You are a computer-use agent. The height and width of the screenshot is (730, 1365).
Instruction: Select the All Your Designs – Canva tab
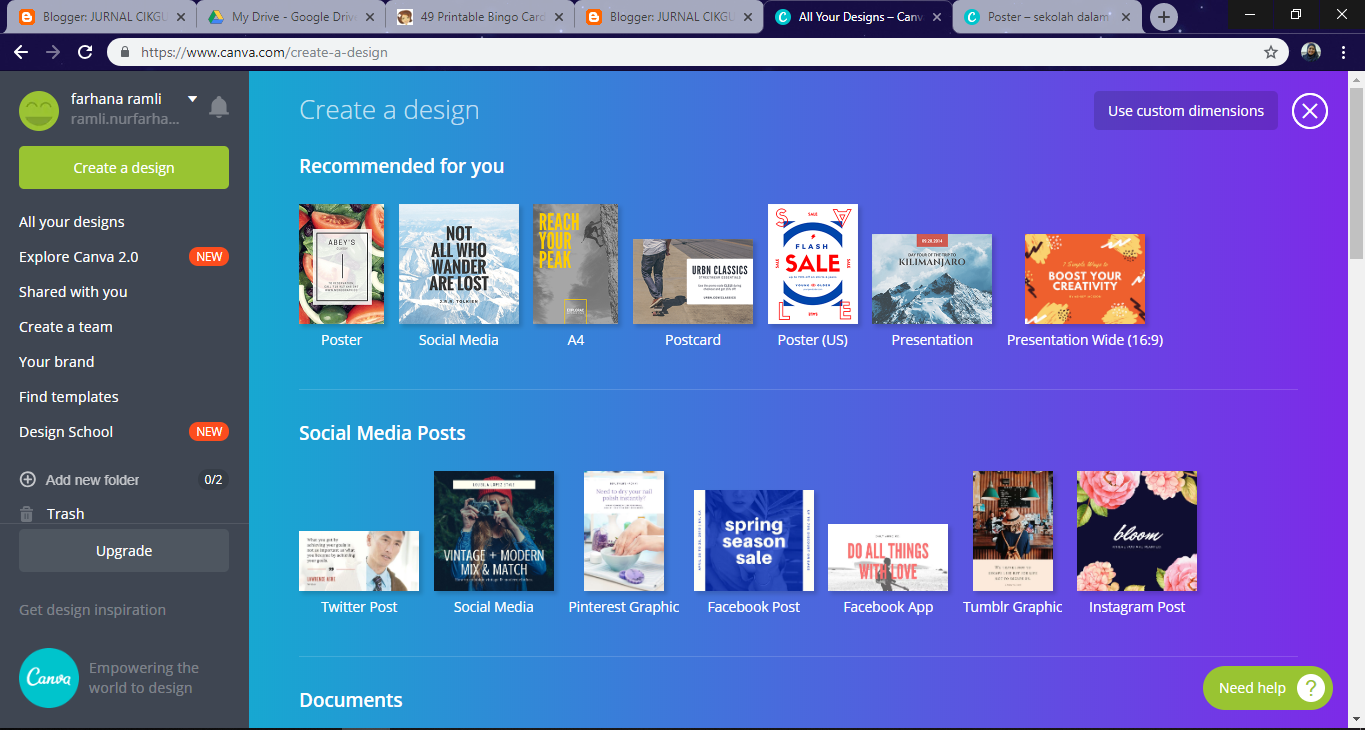(x=858, y=17)
